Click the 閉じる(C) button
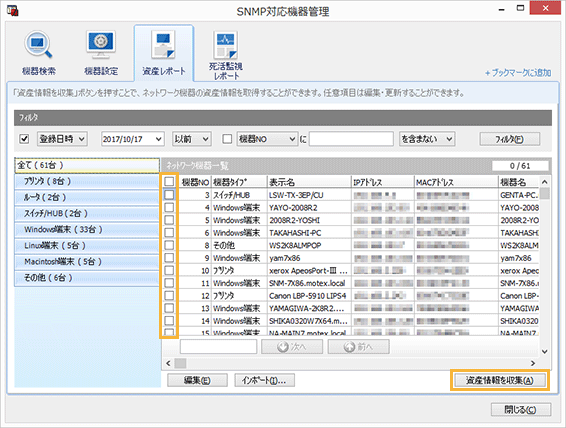This screenshot has width=566, height=428. [521, 410]
